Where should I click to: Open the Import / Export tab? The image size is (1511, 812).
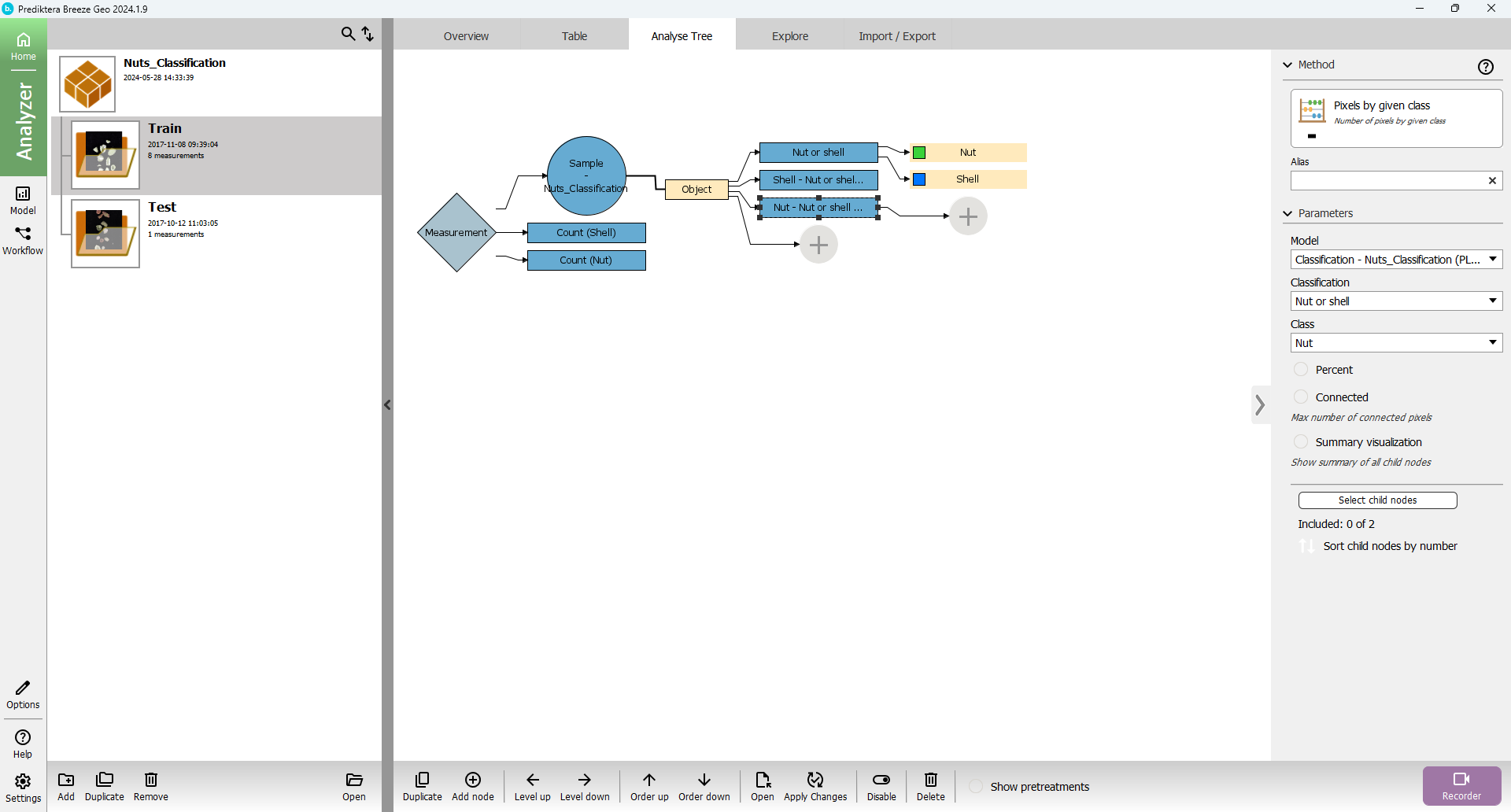click(896, 36)
